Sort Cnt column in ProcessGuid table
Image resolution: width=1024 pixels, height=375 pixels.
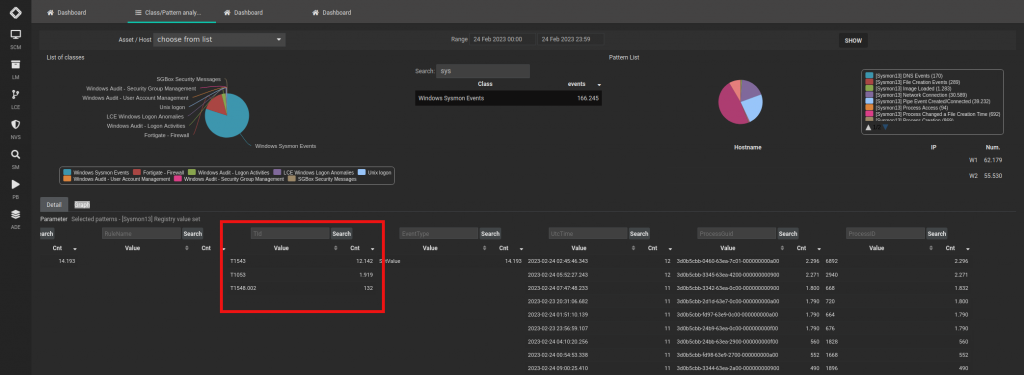click(819, 249)
